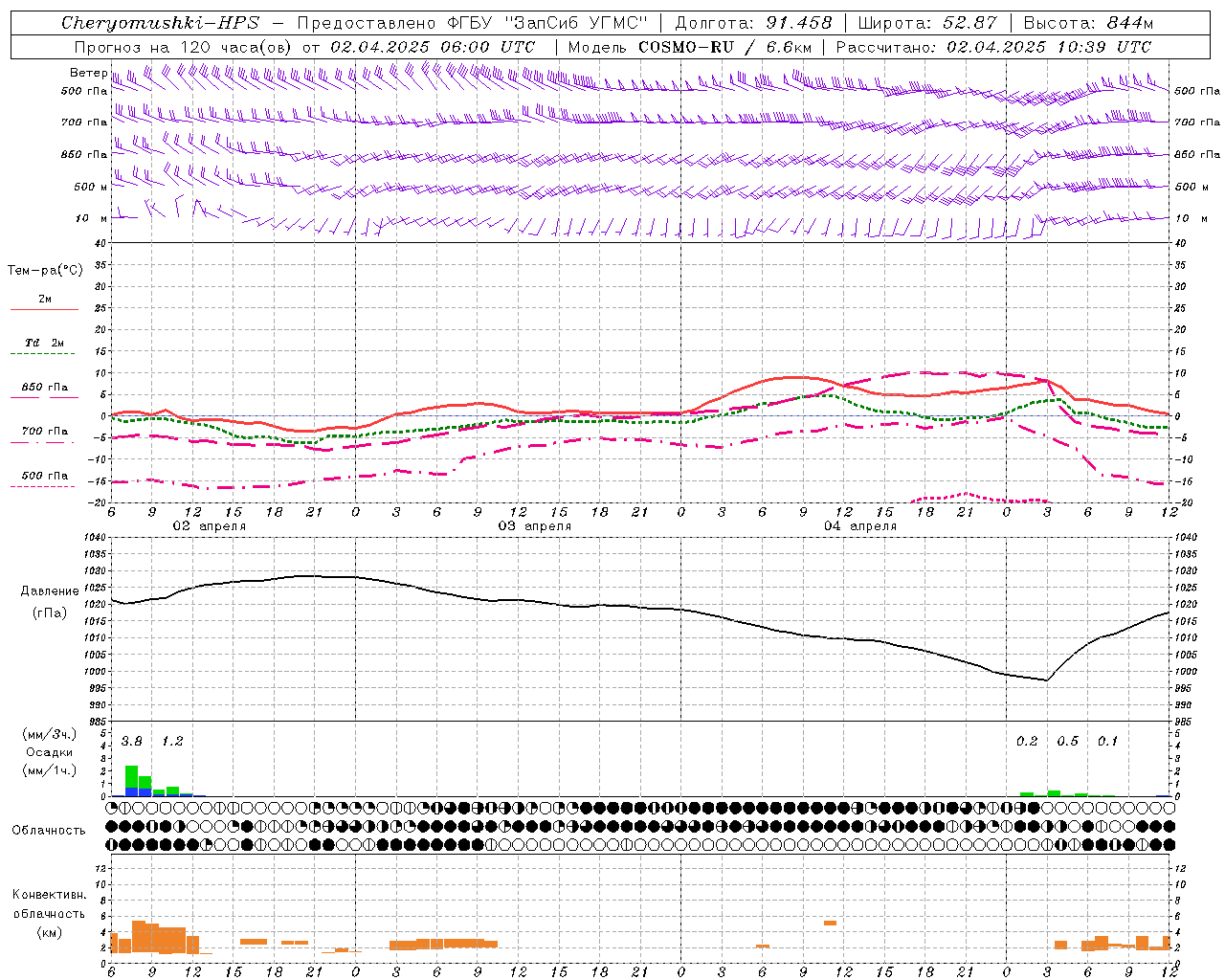Click the dotted legend line under 500 гПа legend
The height and width of the screenshot is (980, 1225).
pyautogui.click(x=42, y=486)
